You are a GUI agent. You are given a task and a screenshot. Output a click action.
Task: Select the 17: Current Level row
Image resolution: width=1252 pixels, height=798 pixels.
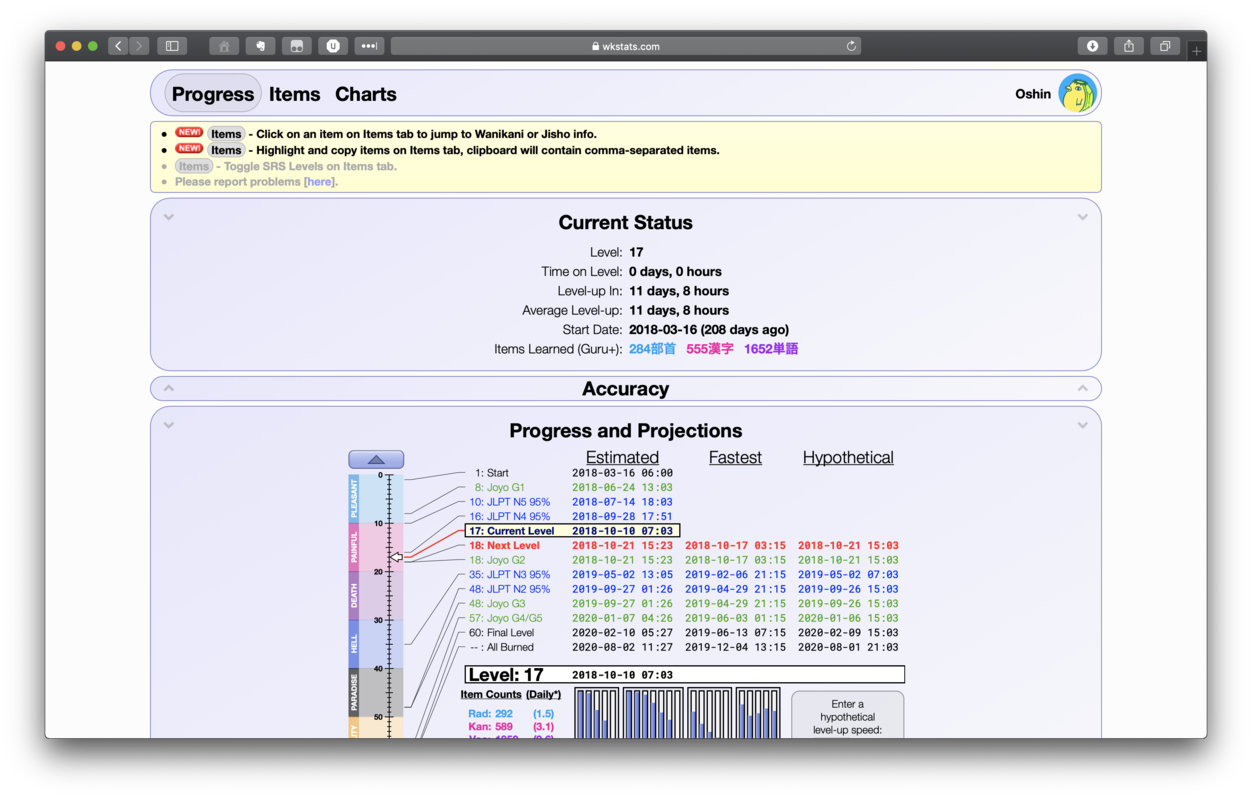[x=572, y=531]
